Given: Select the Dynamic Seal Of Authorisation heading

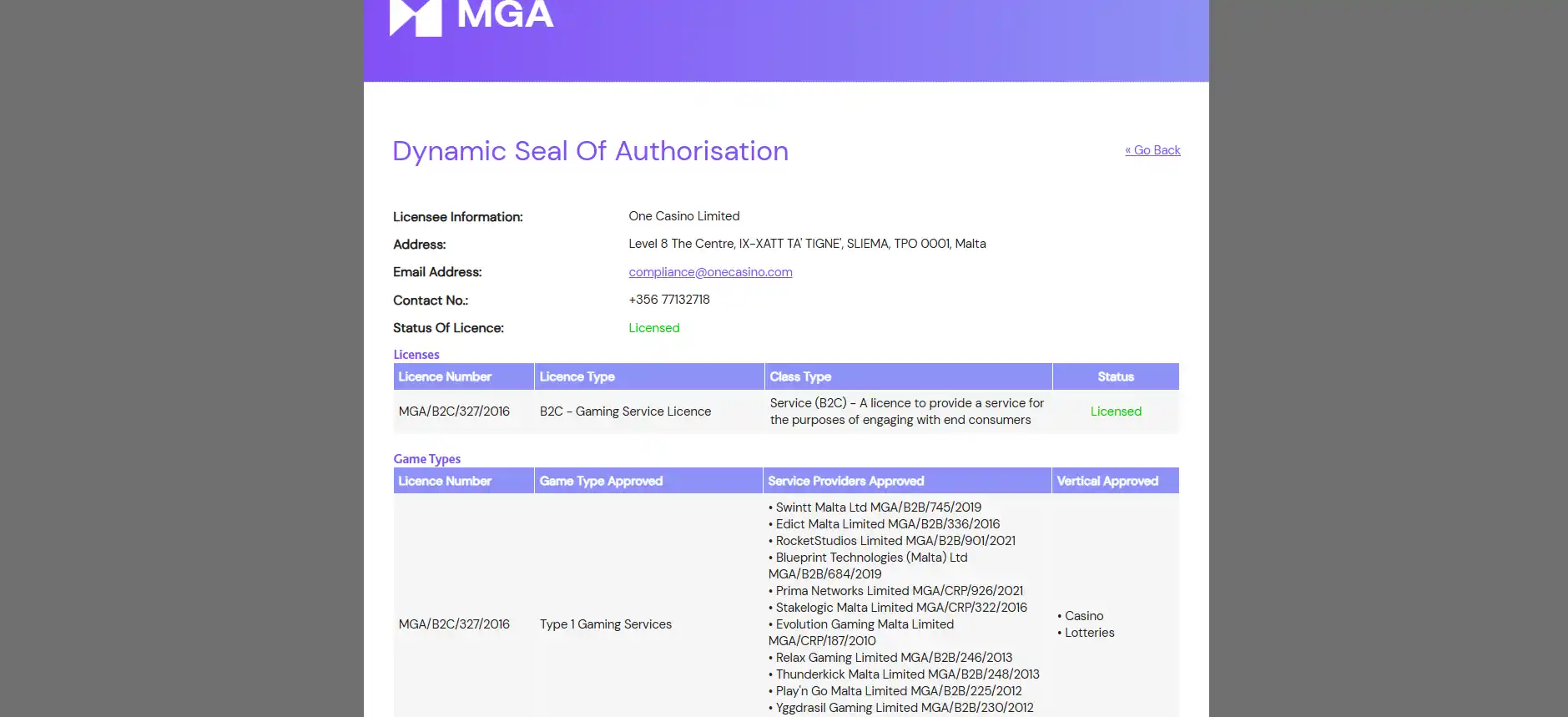Looking at the screenshot, I should (x=590, y=151).
